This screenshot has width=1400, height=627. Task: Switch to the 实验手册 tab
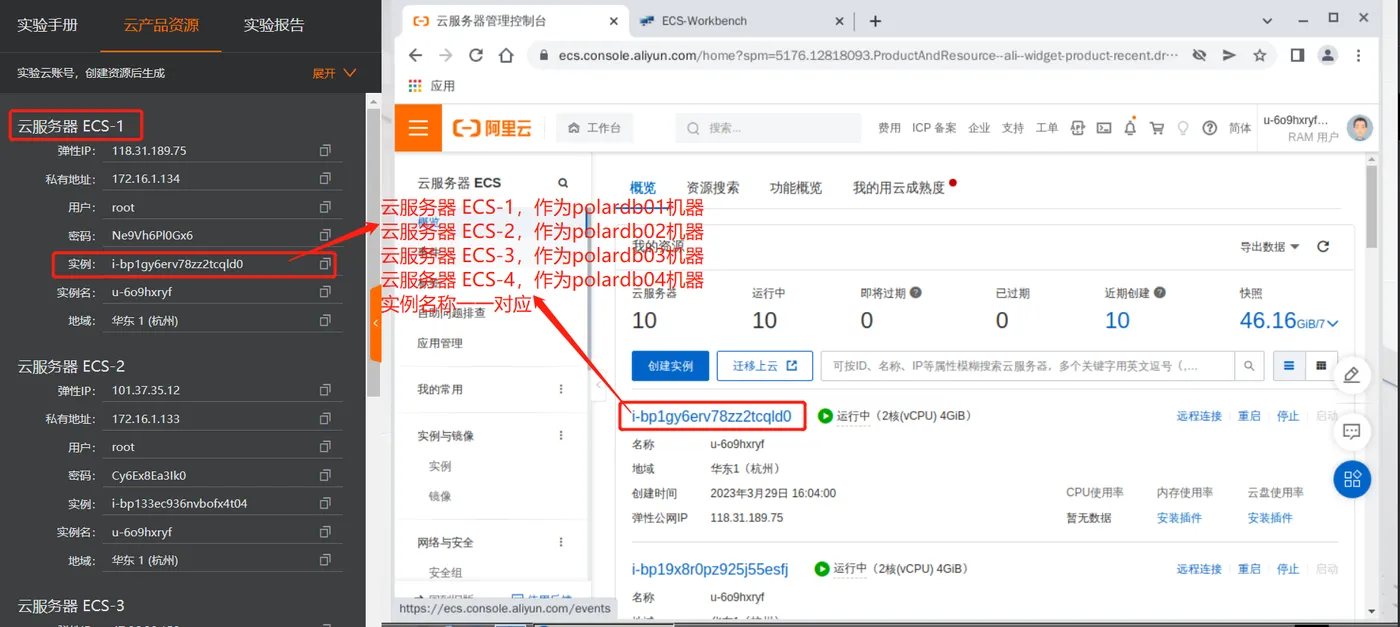(x=47, y=25)
